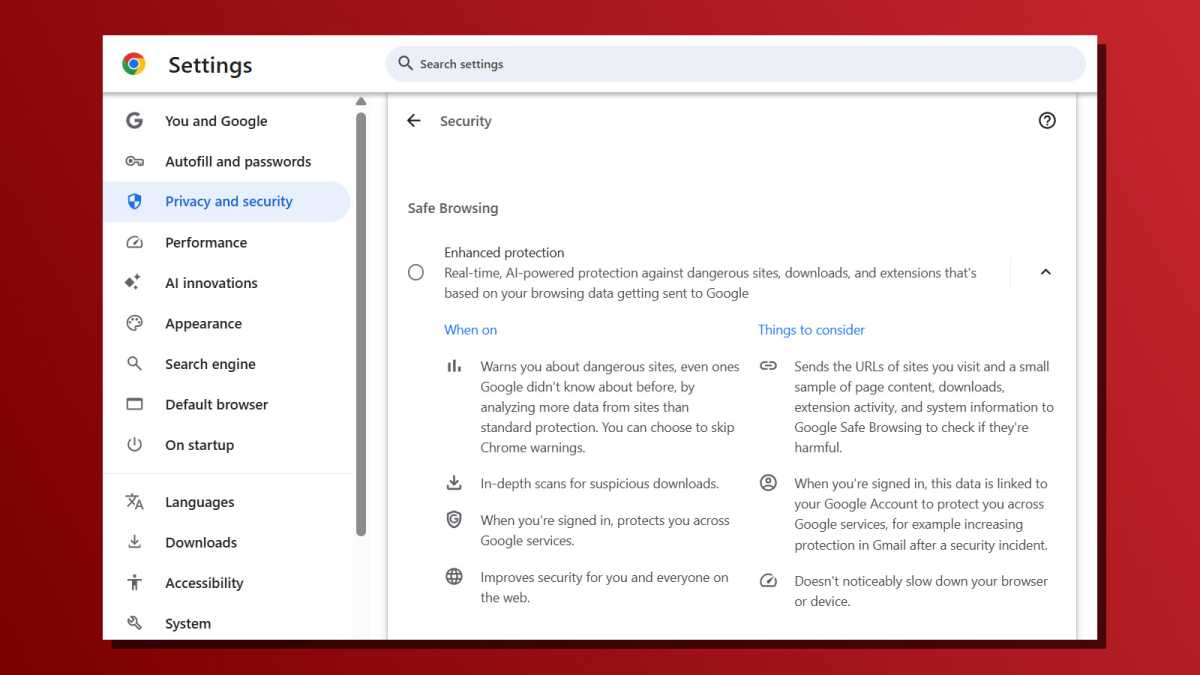Click the Accessibility icon in sidebar
Screen dimensions: 1200x675
pyautogui.click(x=135, y=582)
